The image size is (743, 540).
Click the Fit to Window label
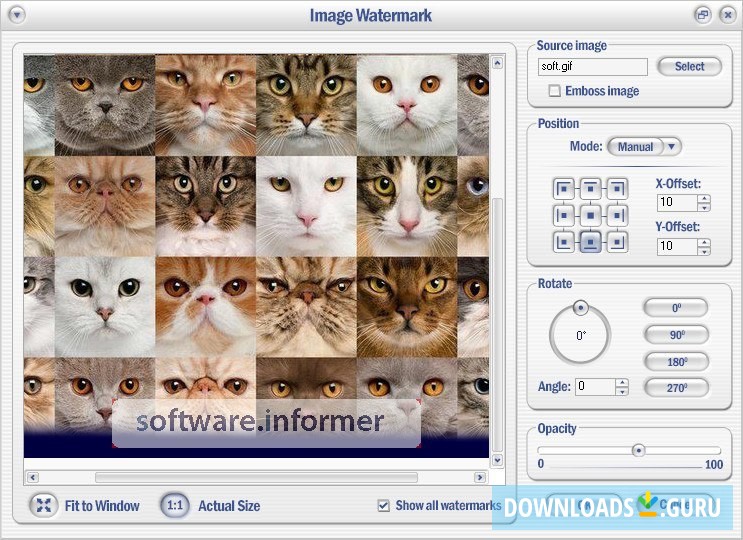click(102, 506)
